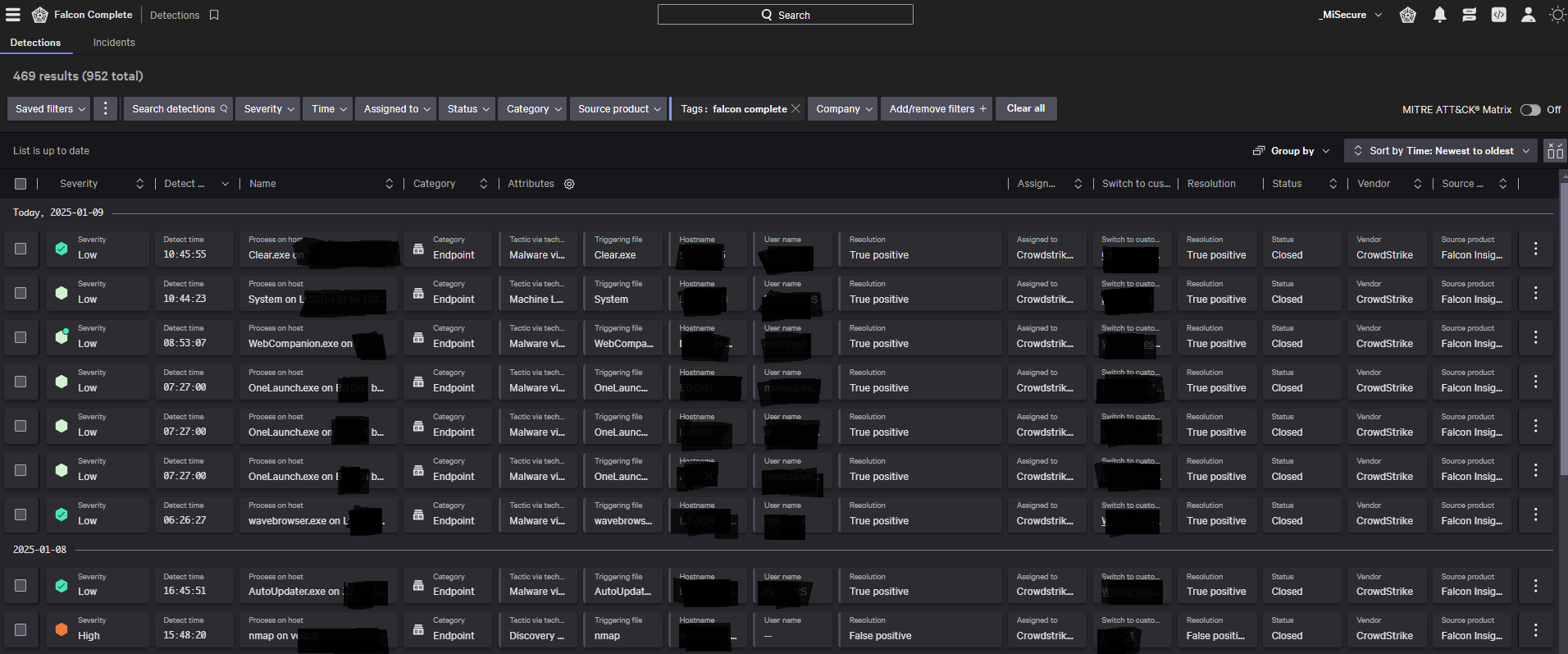Image resolution: width=1568 pixels, height=654 pixels.
Task: Select the wavebrowser.exe detection checkbox
Action: pos(21,514)
